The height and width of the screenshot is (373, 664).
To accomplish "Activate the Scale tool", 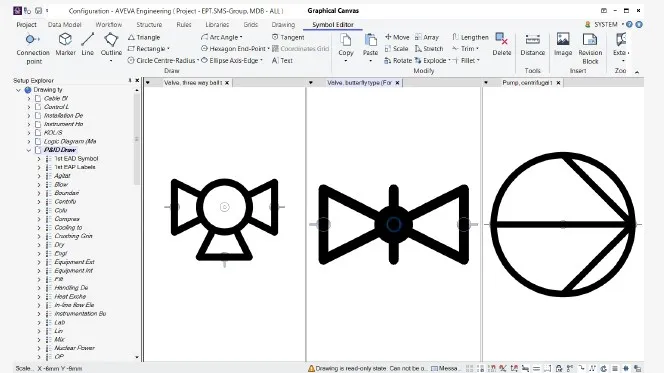I will 396,49.
